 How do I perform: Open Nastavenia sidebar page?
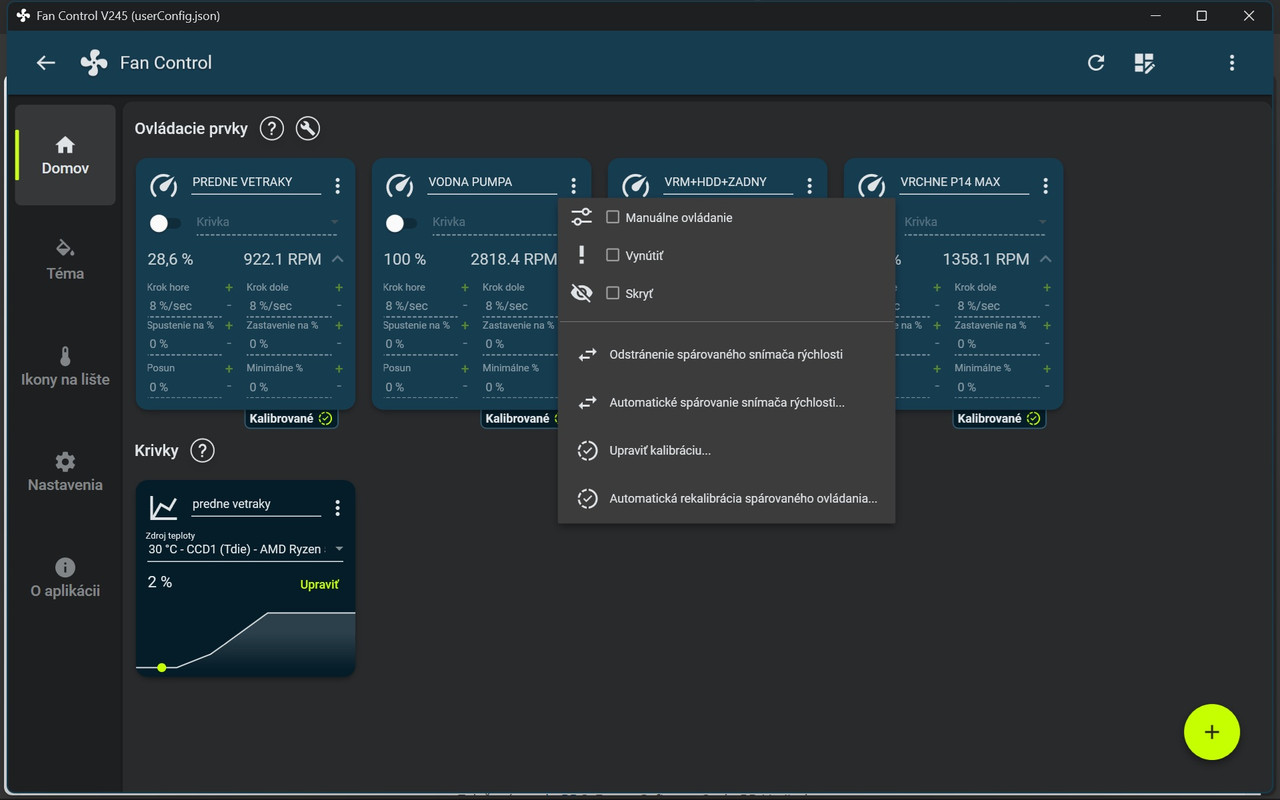coord(65,472)
